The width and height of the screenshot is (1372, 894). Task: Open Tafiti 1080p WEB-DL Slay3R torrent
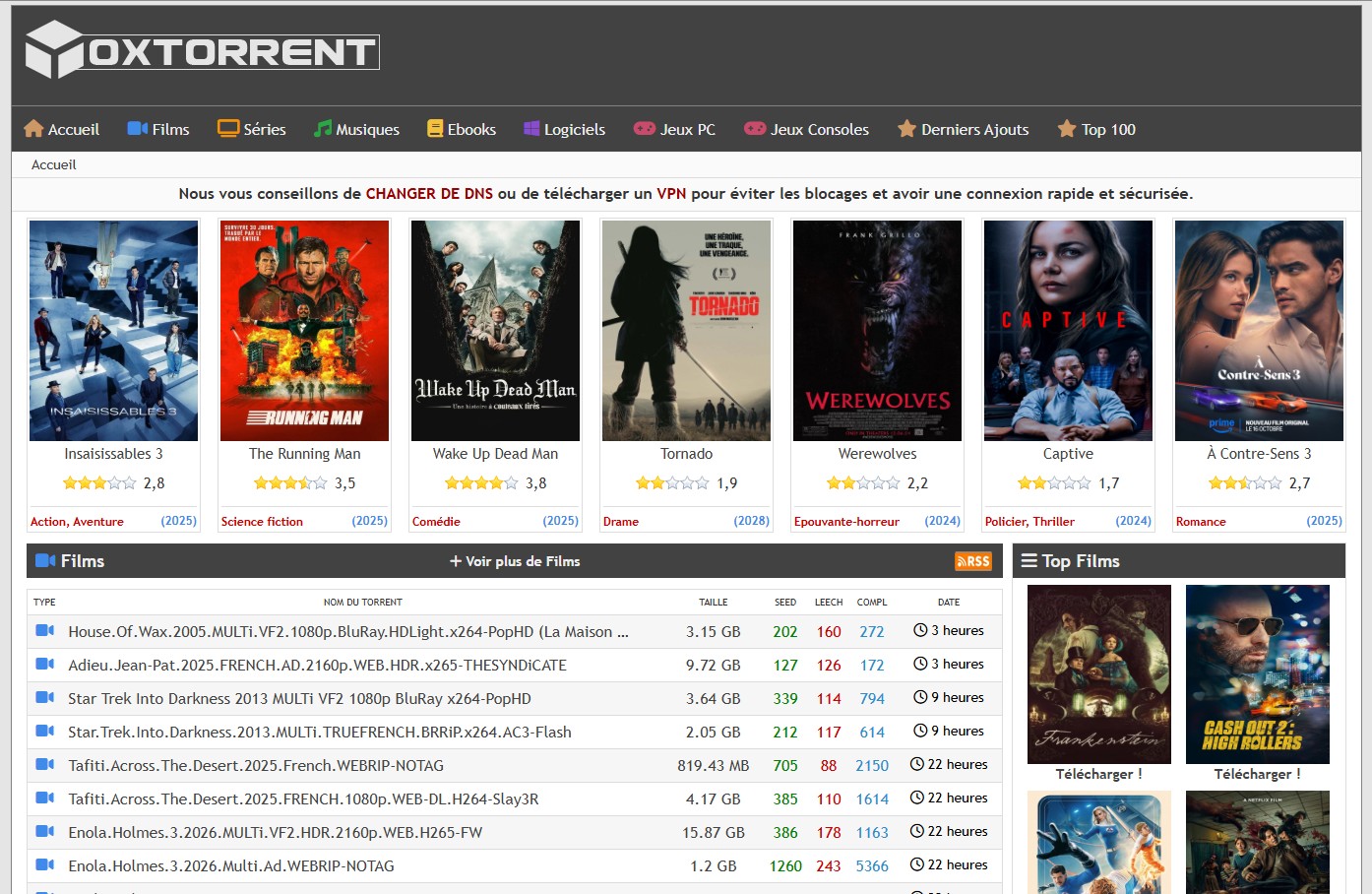(303, 799)
